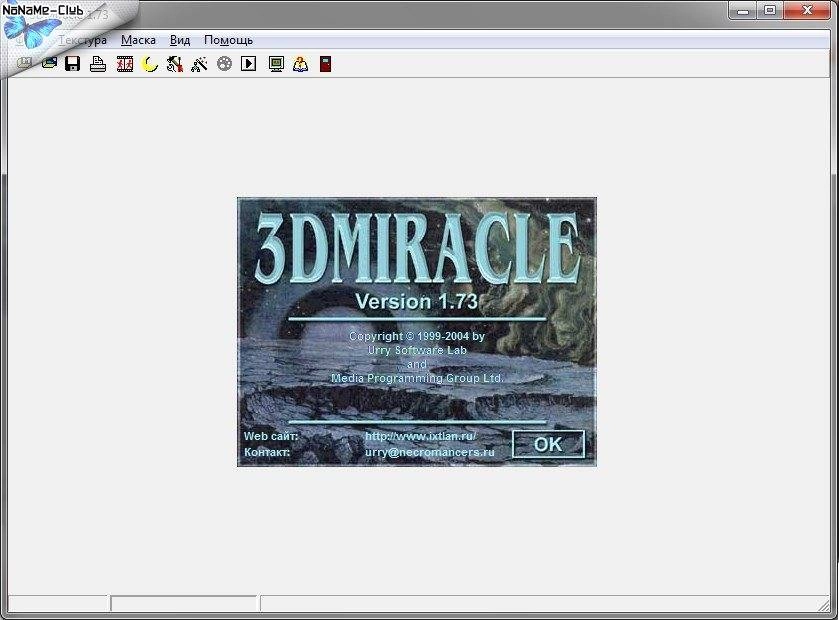Open the Текстура menu
This screenshot has width=839, height=620.
(x=82, y=40)
